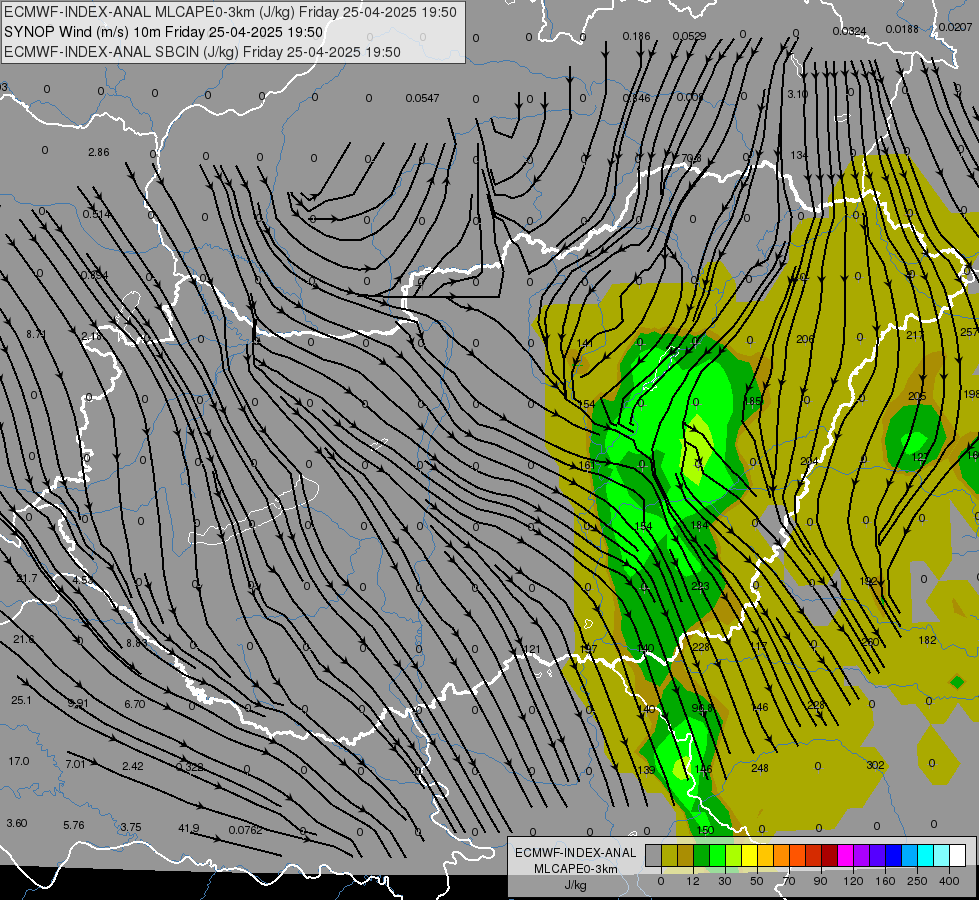Click the map value '3.10'

(x=797, y=94)
